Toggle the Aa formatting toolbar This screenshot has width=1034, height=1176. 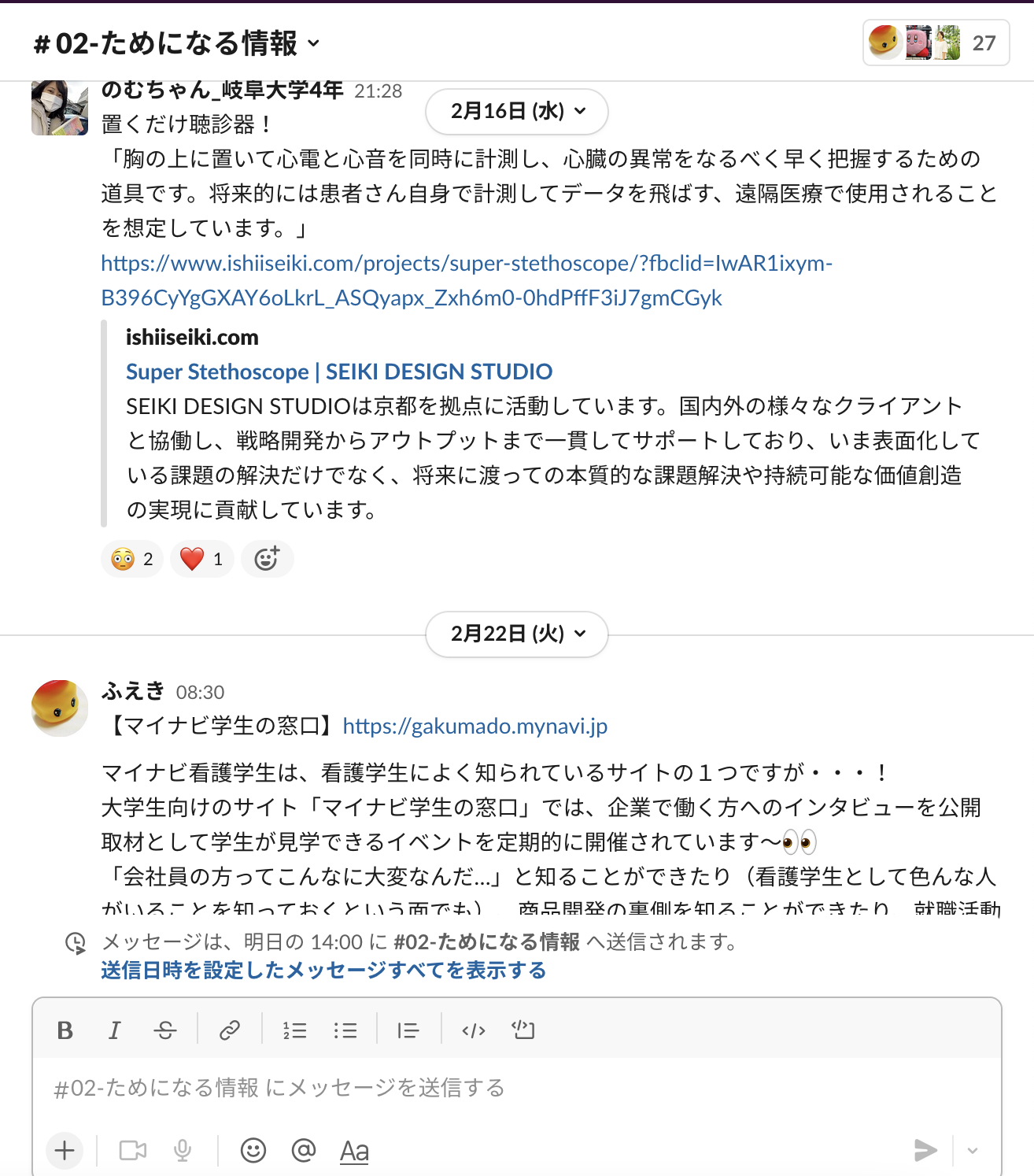click(354, 1151)
